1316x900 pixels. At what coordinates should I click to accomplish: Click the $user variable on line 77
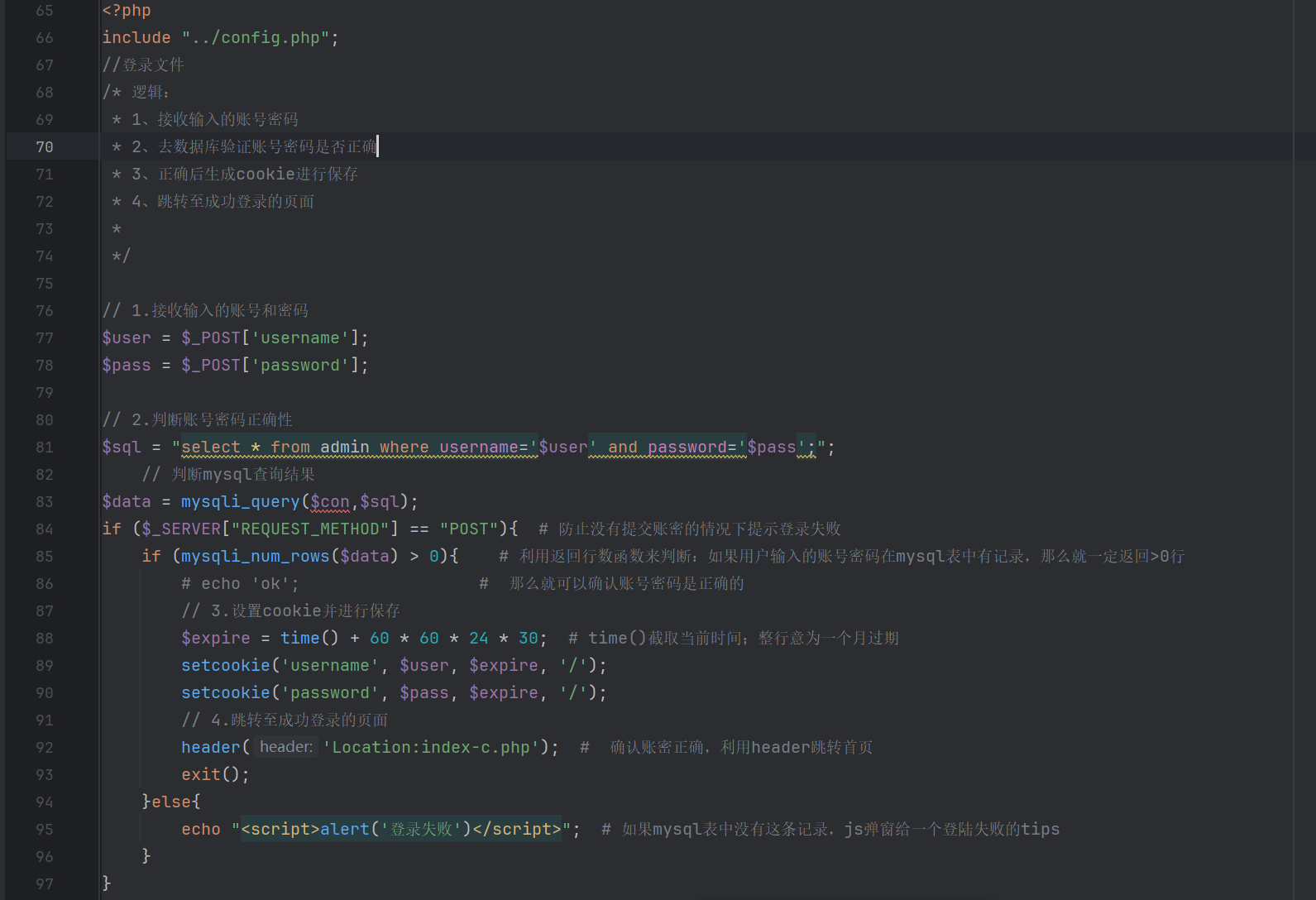[x=127, y=337]
